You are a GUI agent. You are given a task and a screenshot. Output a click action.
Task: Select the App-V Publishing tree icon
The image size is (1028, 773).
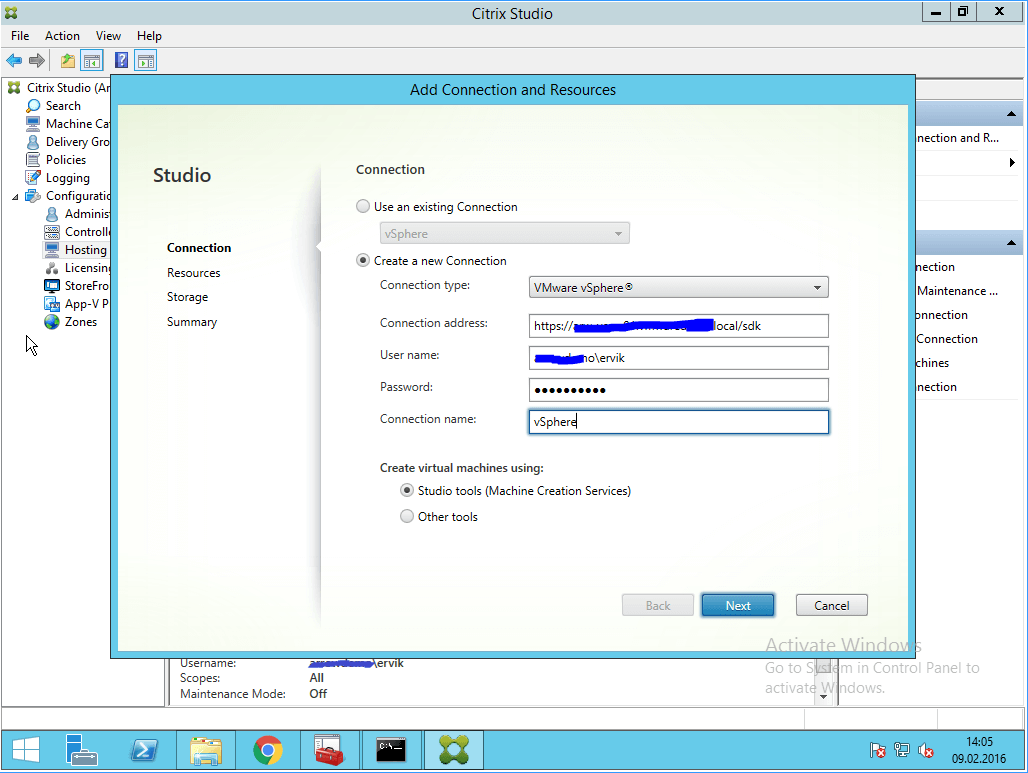[52, 304]
